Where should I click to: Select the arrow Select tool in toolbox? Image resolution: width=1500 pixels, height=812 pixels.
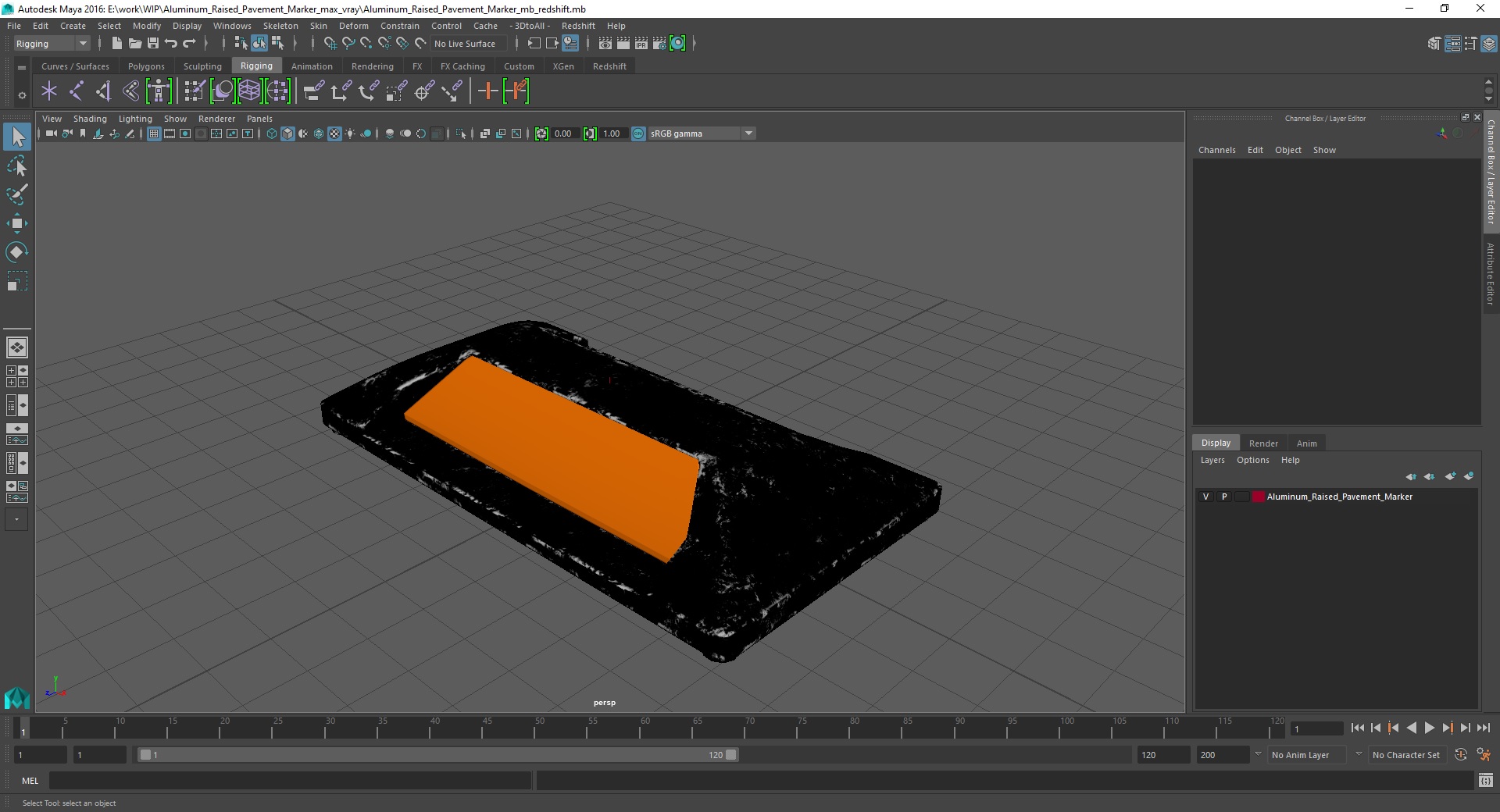[x=17, y=137]
